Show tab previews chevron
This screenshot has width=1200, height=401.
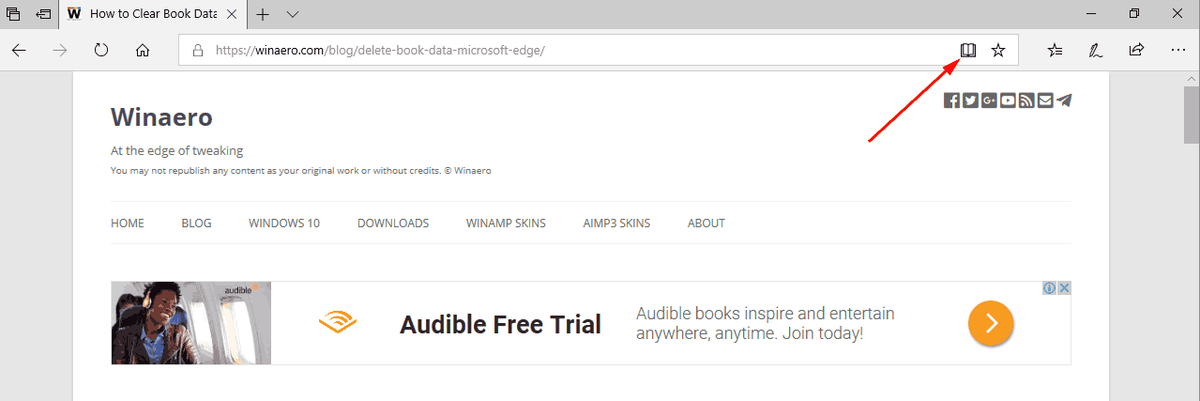[x=293, y=15]
